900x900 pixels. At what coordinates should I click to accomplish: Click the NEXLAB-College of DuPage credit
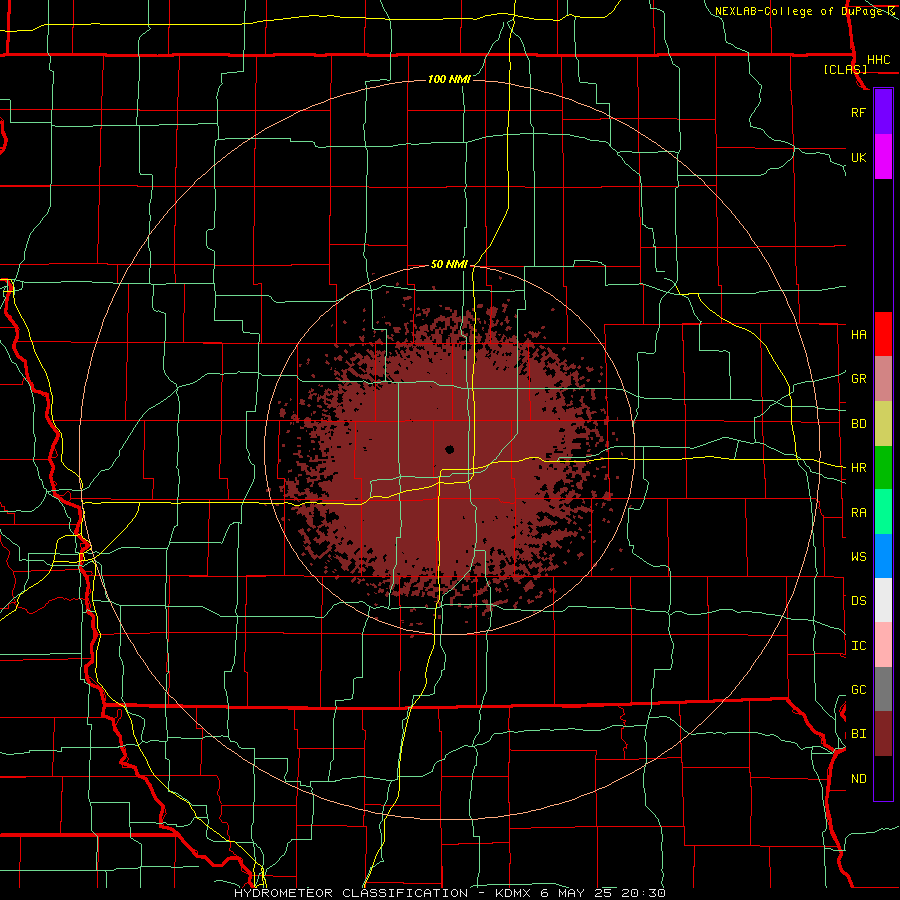point(804,11)
